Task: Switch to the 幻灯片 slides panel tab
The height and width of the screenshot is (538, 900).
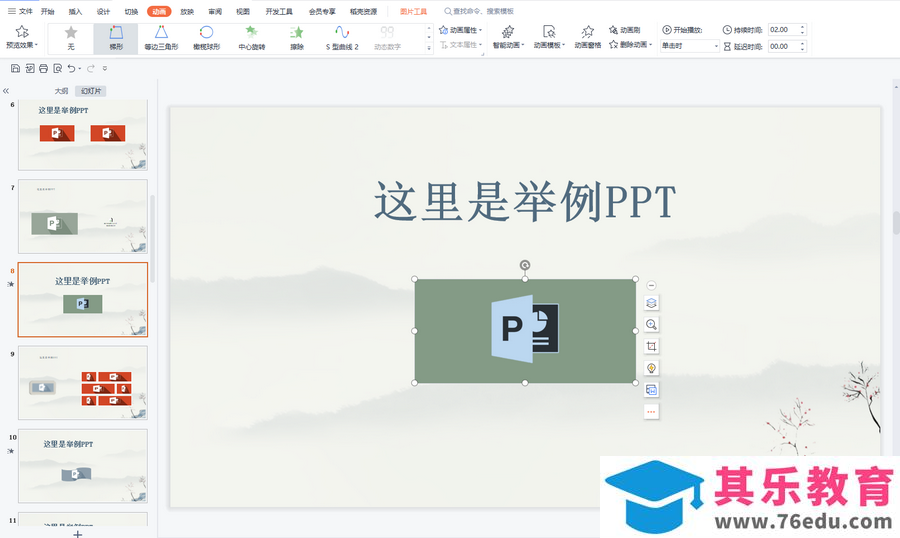Action: click(x=91, y=91)
